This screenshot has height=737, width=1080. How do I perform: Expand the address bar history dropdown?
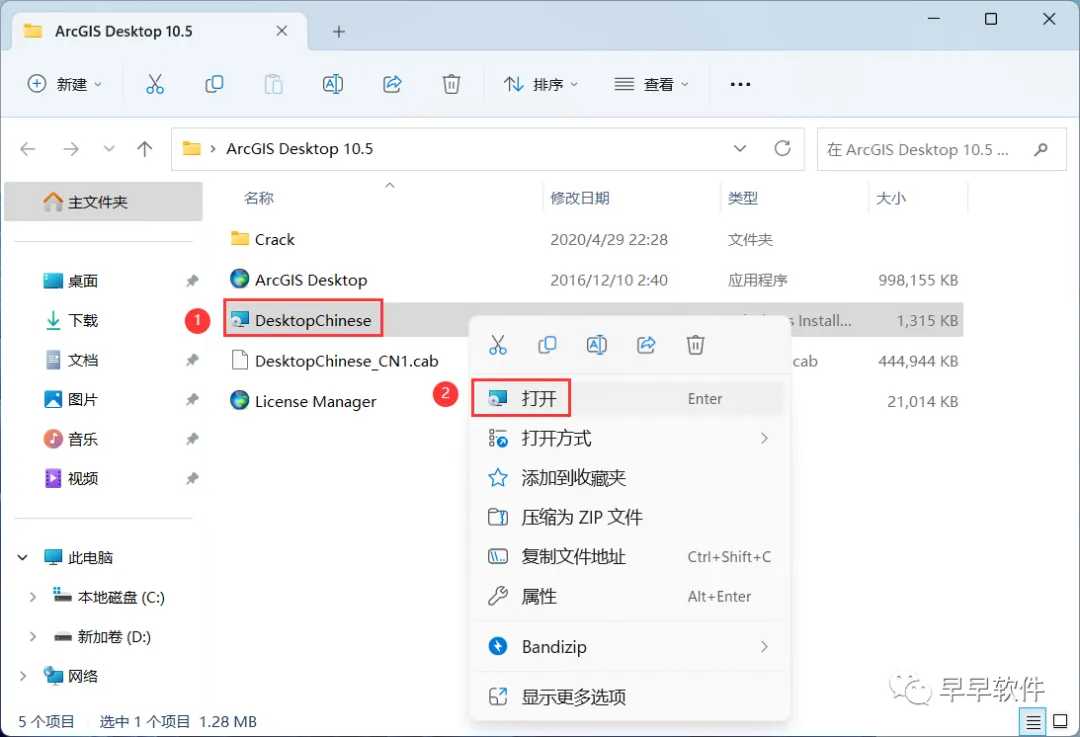(x=740, y=148)
